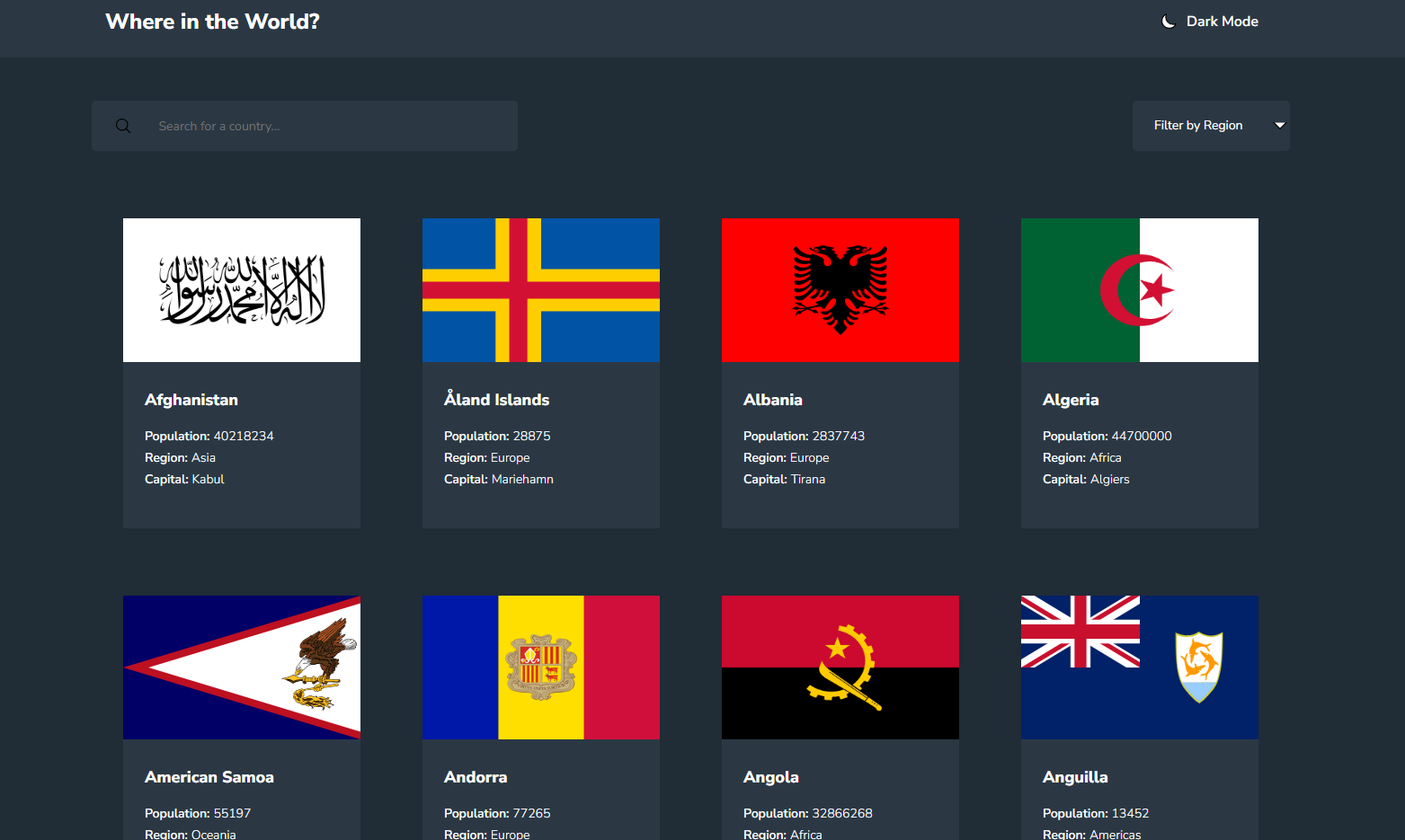1405x840 pixels.
Task: Click the Albania flag with black eagle
Action: pyautogui.click(x=840, y=289)
